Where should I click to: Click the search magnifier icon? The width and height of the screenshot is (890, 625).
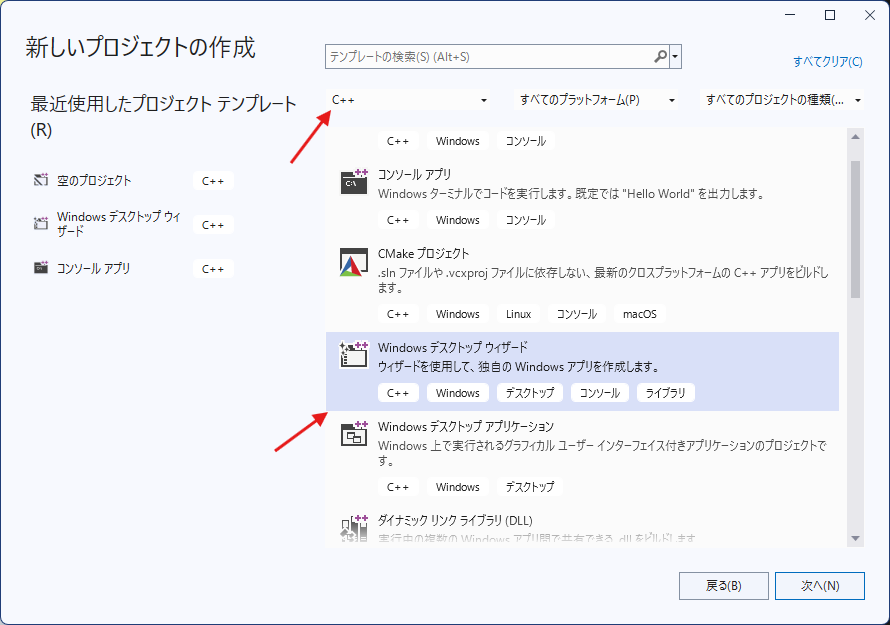(661, 55)
